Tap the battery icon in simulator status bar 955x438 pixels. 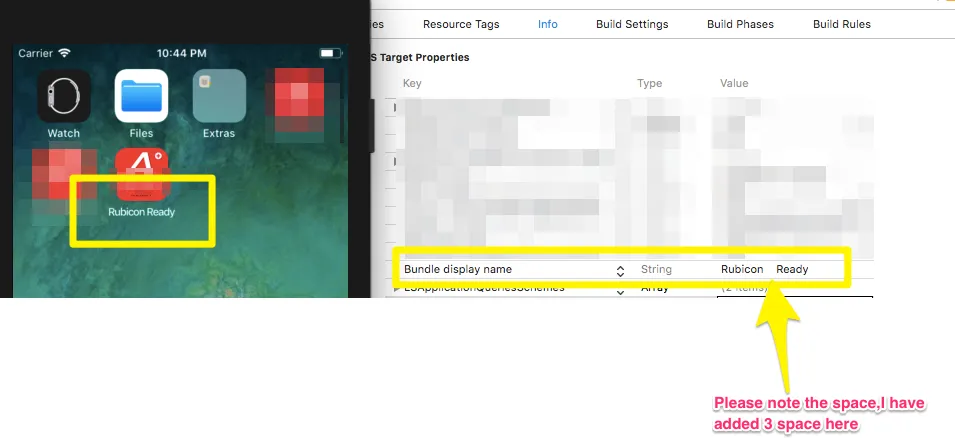331,54
